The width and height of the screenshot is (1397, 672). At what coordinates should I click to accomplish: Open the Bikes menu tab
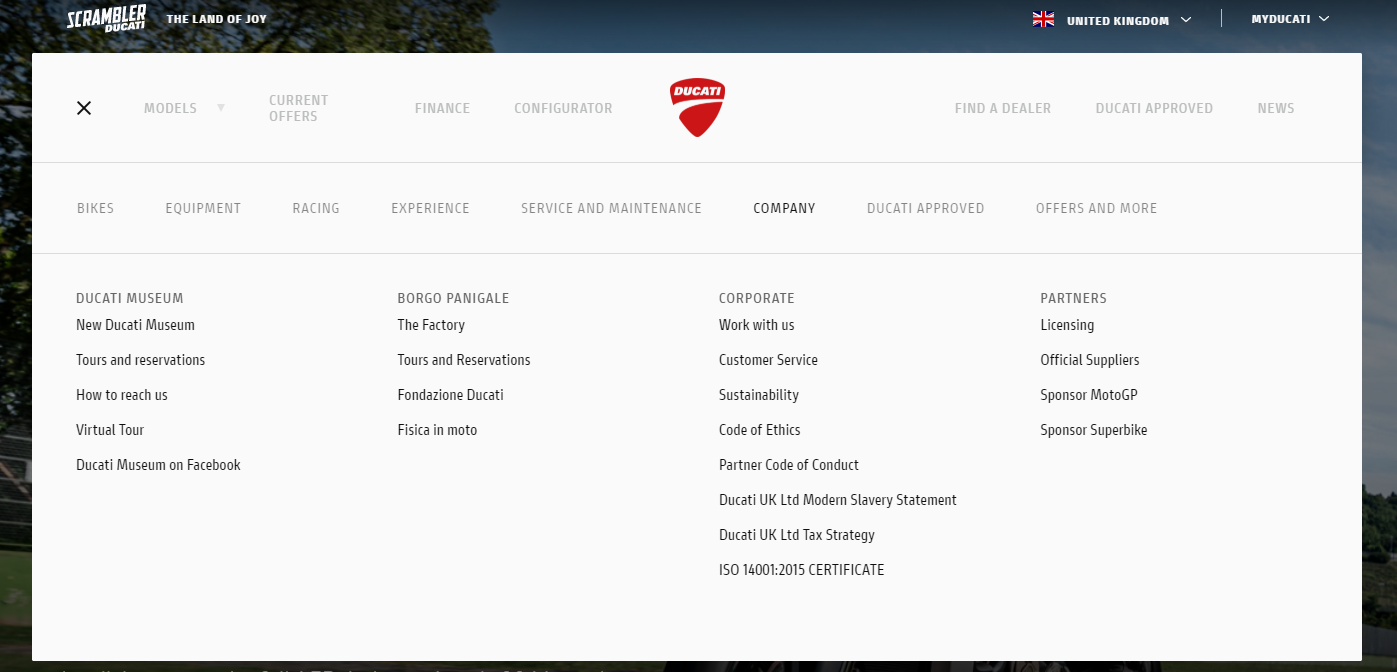[95, 208]
